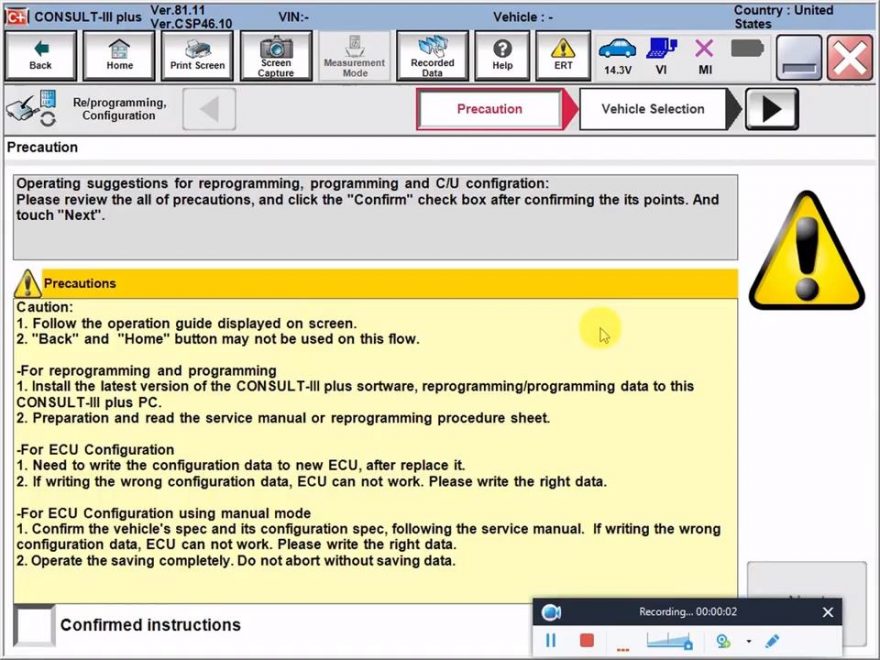Click the Back toolbar button
The width and height of the screenshot is (880, 660).
pyautogui.click(x=40, y=56)
